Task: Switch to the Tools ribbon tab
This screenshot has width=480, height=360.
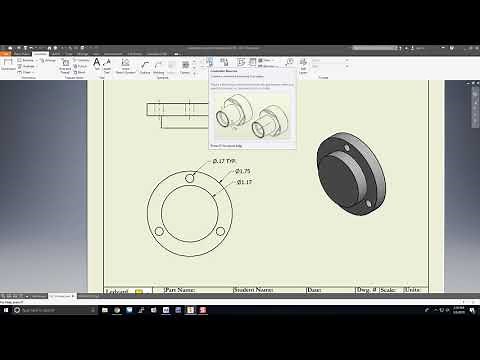Action: (x=69, y=54)
